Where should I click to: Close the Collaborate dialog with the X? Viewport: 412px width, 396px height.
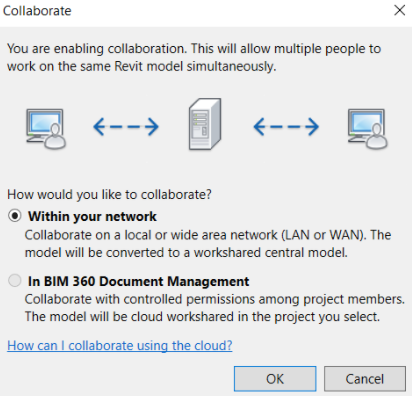pos(399,10)
